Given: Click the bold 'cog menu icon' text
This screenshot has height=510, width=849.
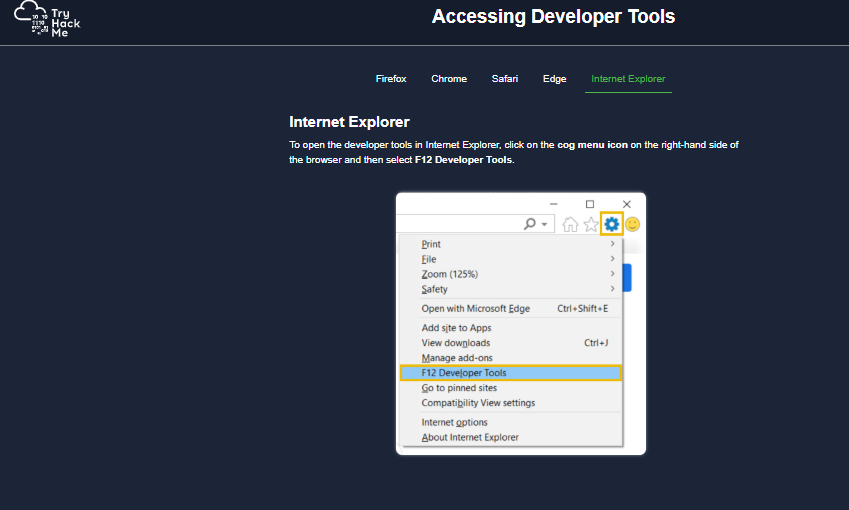Looking at the screenshot, I should point(592,145).
